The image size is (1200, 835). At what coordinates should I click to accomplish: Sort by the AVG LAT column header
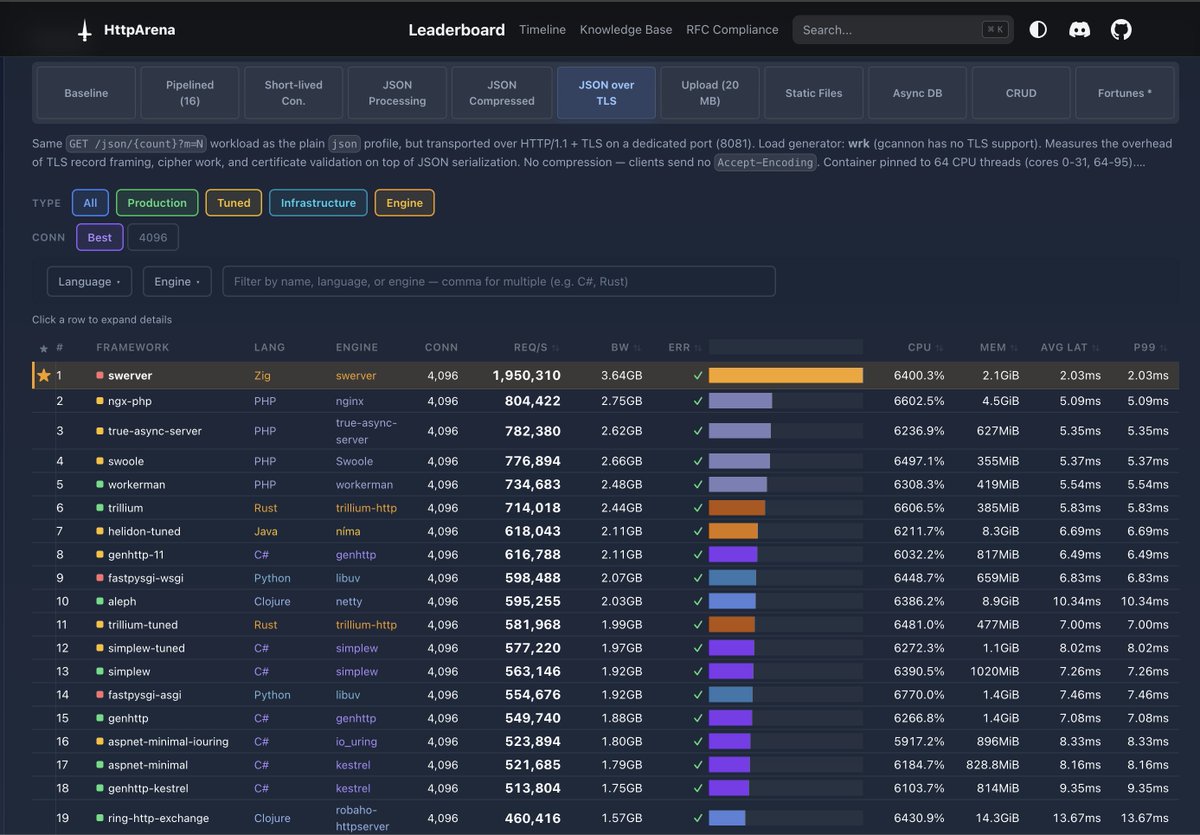[x=1068, y=348]
